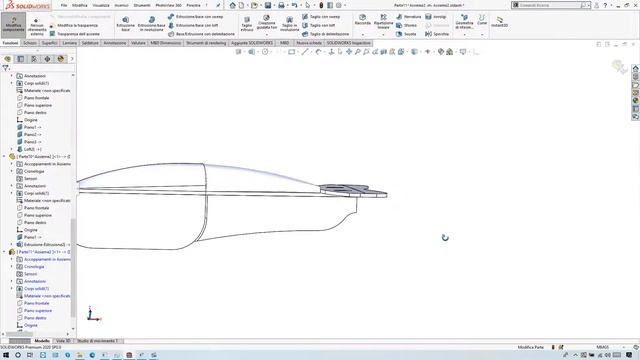
Task: Click the feature tree vertical scrollbar
Action: [73, 267]
